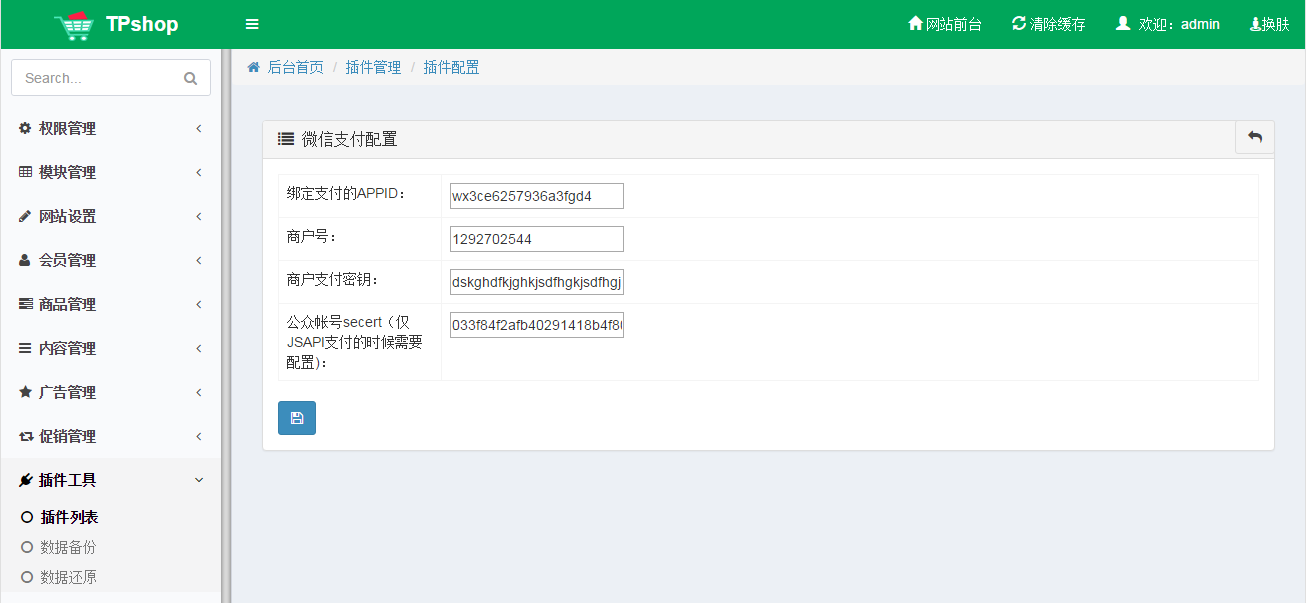Click the 清除缓存 refresh icon
Viewport: 1306px width, 603px height.
pos(1019,24)
